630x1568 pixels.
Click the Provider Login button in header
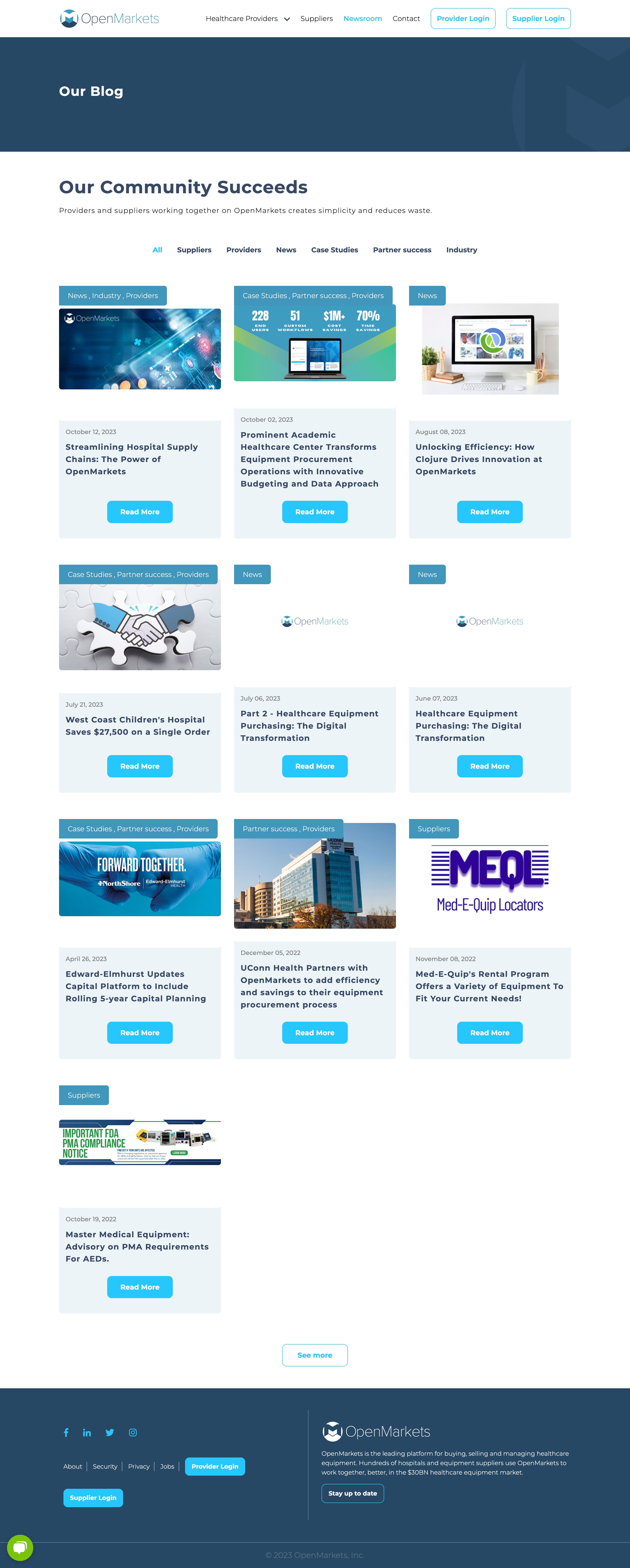click(x=463, y=18)
